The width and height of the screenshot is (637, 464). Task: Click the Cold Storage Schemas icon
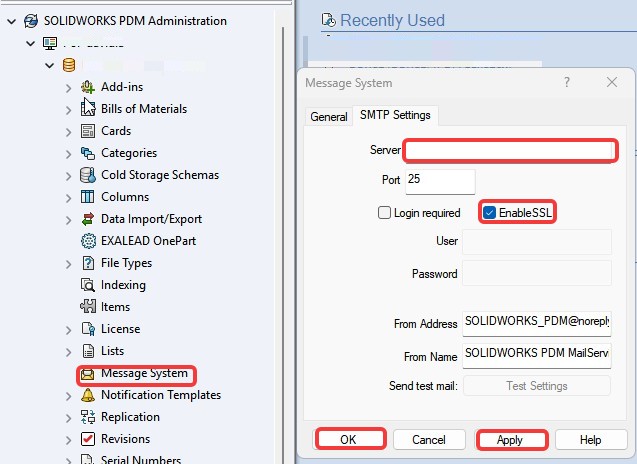(88, 175)
